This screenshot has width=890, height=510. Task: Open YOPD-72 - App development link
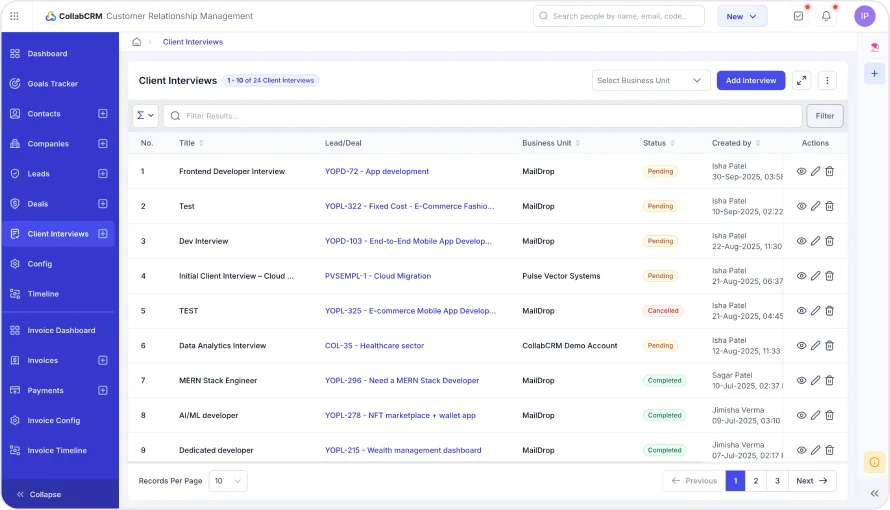coord(377,171)
